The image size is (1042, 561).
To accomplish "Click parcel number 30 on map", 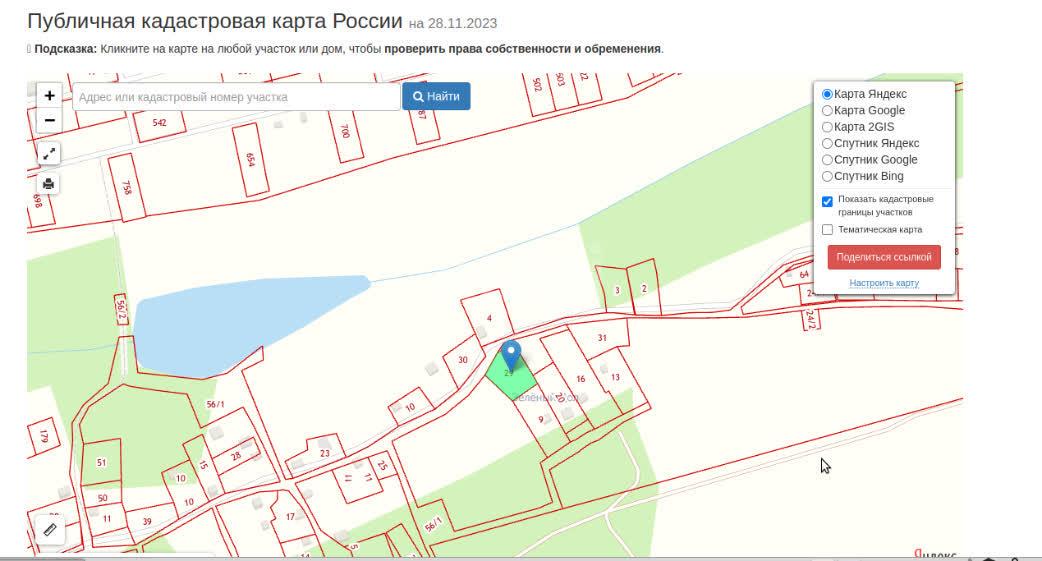I will pyautogui.click(x=463, y=361).
